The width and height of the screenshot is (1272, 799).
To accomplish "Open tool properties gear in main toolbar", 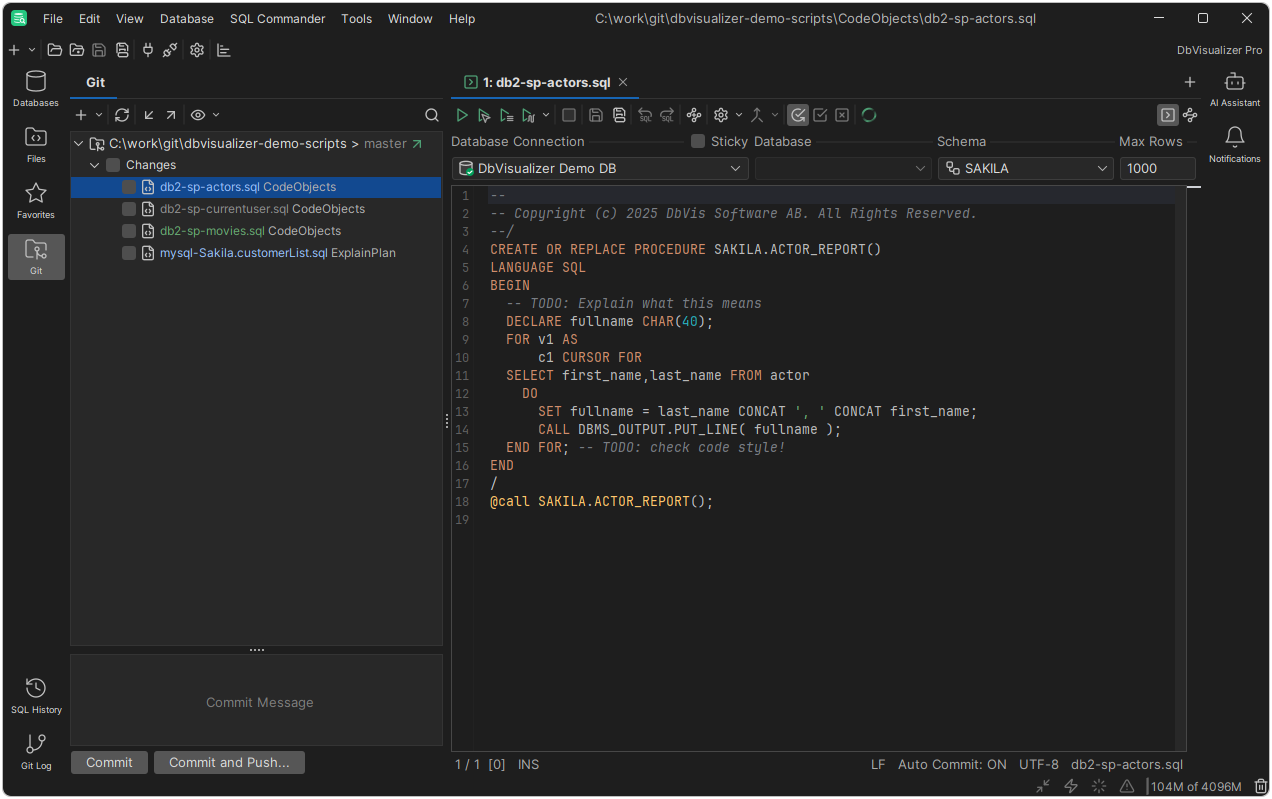I will (x=197, y=50).
